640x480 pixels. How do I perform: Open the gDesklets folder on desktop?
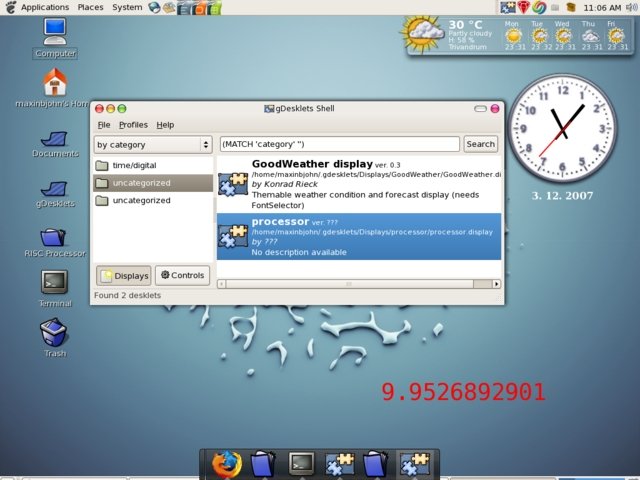[54, 189]
